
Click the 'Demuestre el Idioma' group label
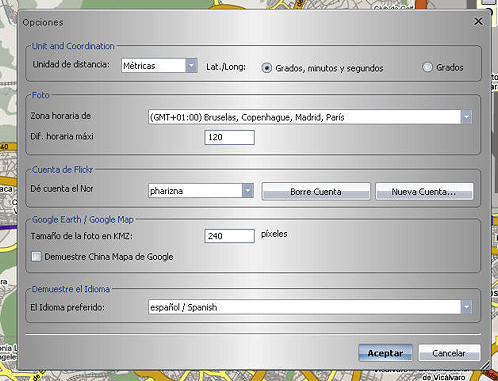[71, 289]
